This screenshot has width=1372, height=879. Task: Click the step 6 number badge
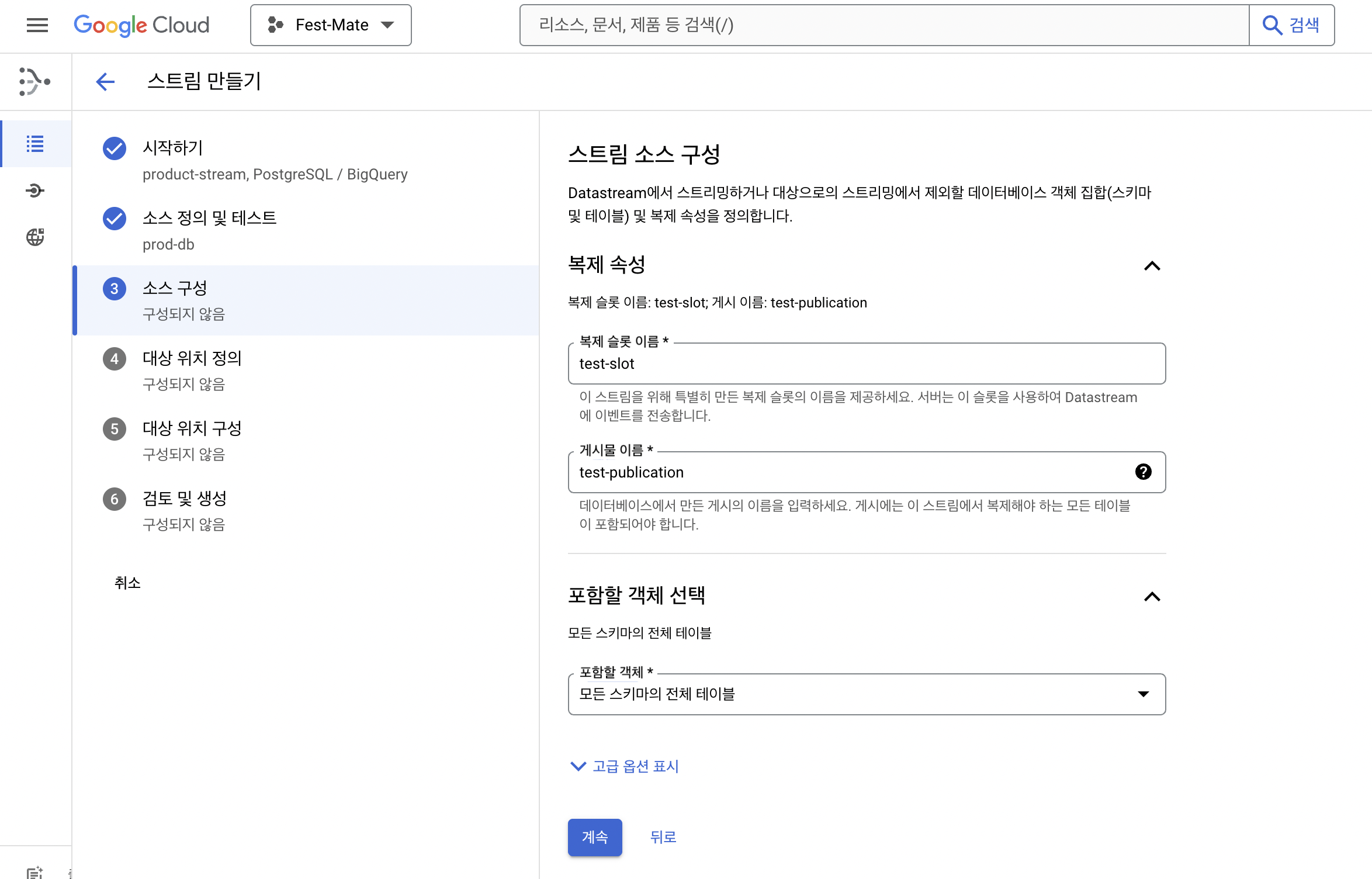[x=115, y=499]
